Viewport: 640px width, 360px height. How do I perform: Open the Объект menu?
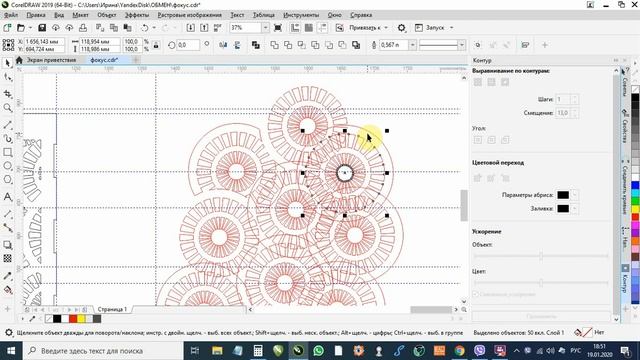(x=107, y=15)
